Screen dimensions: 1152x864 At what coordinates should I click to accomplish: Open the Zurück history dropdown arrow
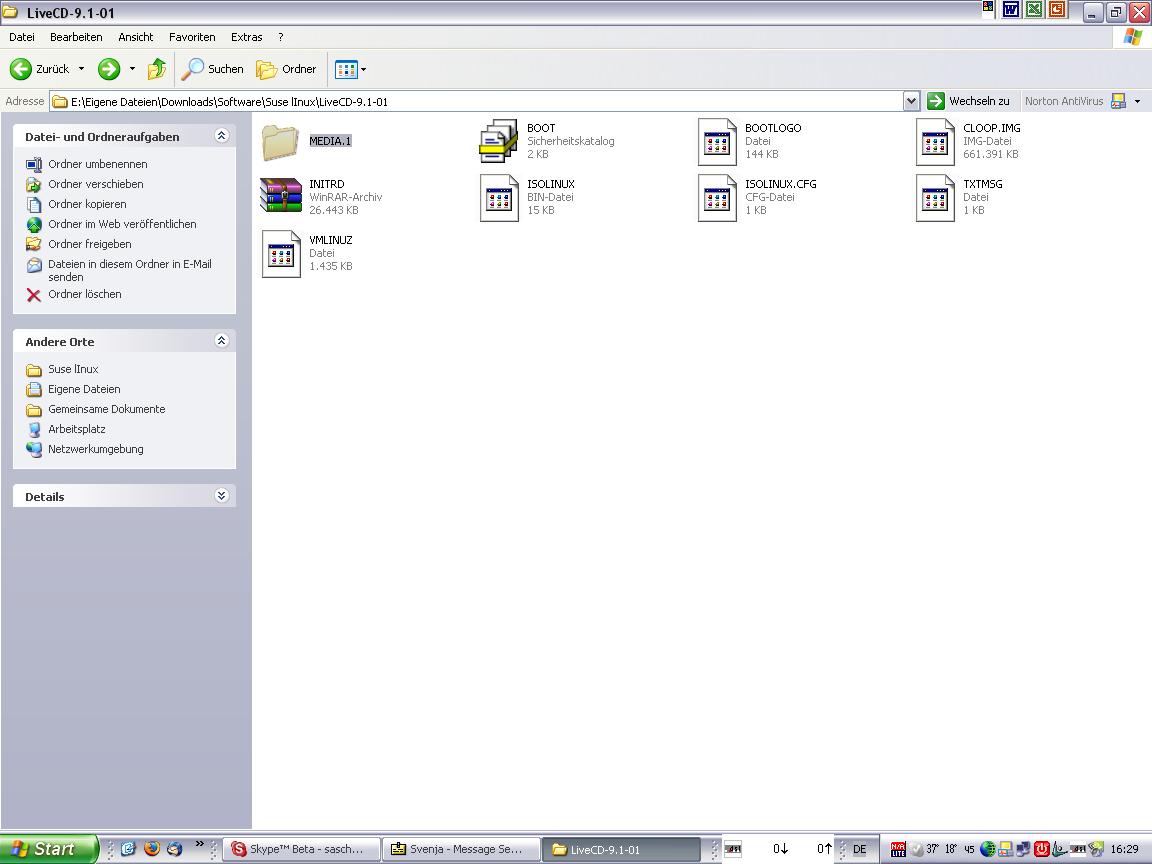tap(82, 69)
